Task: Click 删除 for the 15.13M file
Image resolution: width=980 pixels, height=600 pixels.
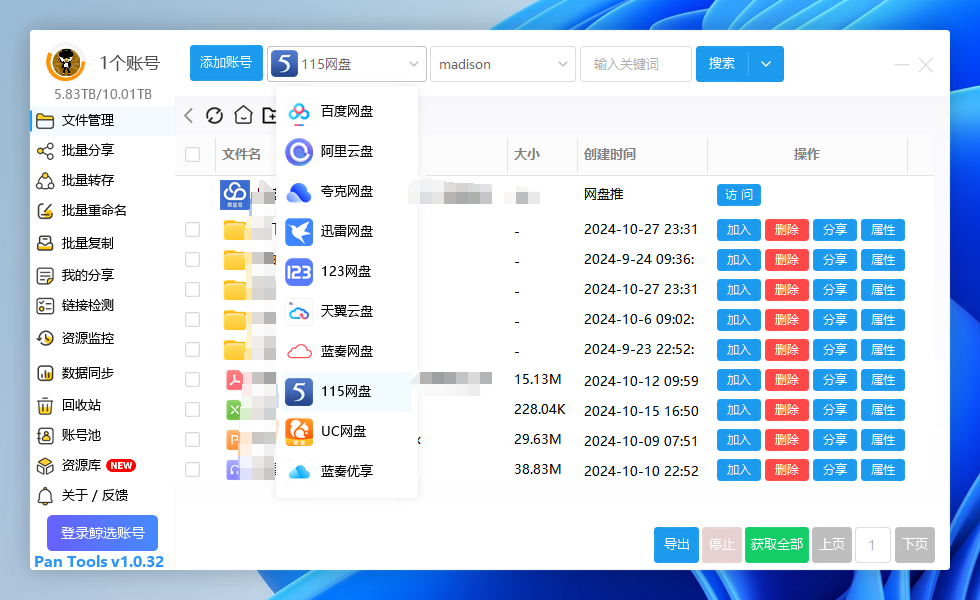Action: (787, 380)
